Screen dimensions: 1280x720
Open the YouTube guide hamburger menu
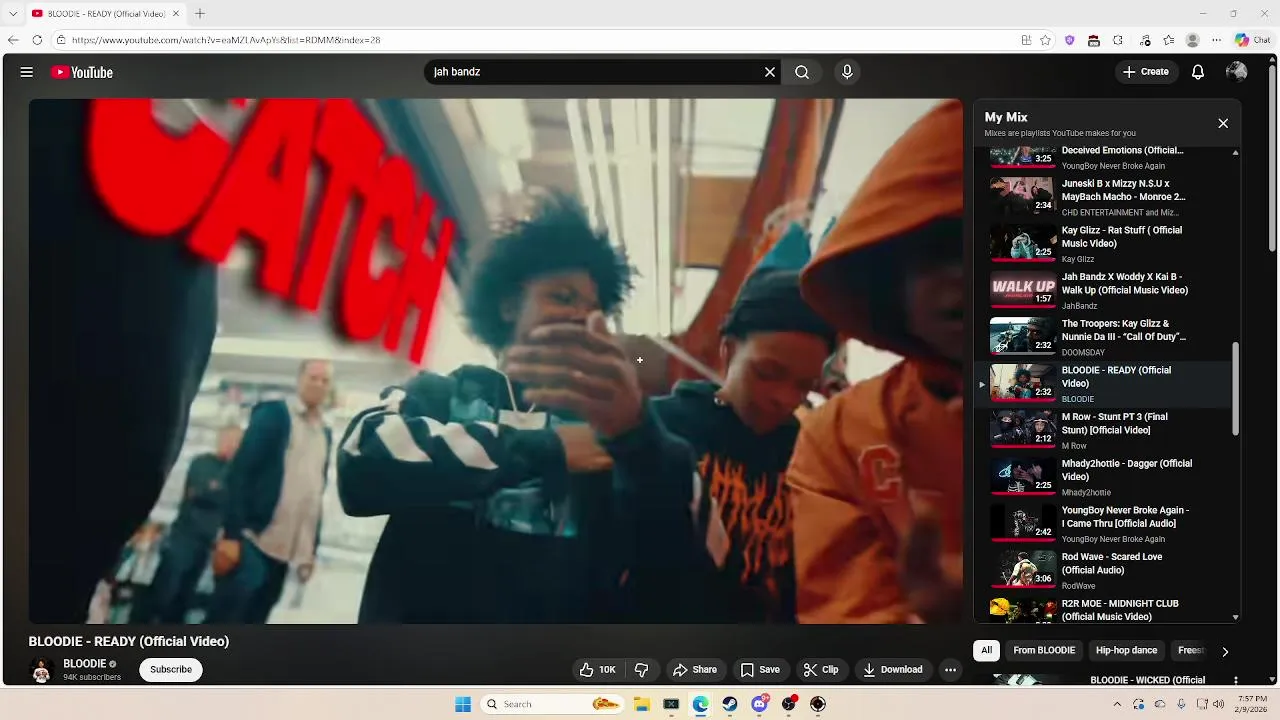coord(27,72)
